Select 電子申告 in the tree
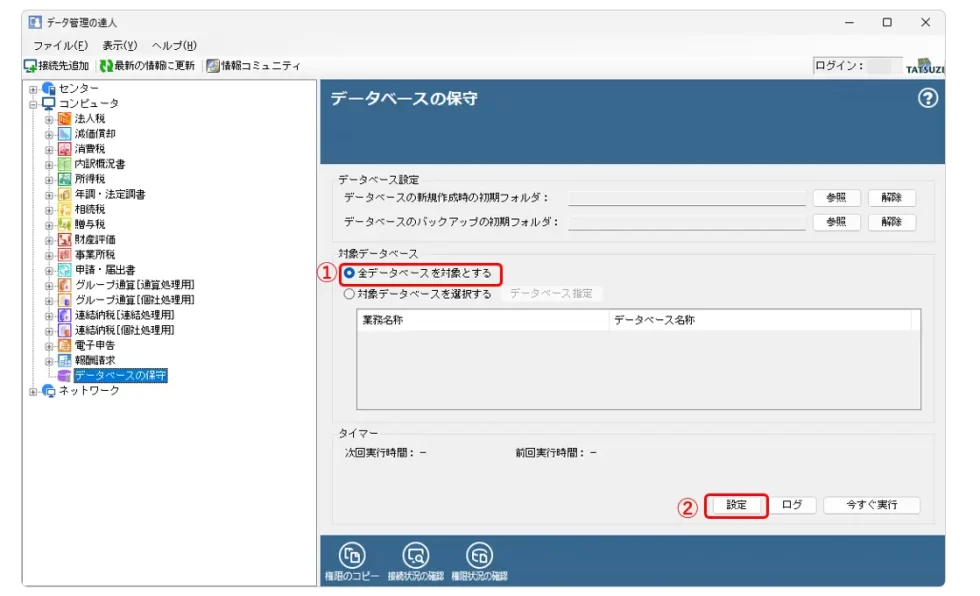The width and height of the screenshot is (980, 596). [x=94, y=345]
